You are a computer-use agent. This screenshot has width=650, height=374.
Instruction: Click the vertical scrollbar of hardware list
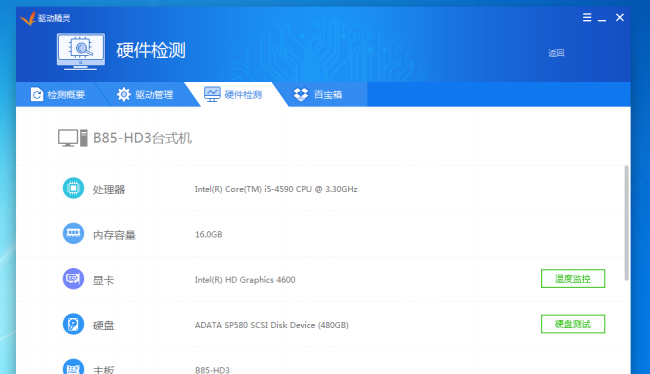626,223
